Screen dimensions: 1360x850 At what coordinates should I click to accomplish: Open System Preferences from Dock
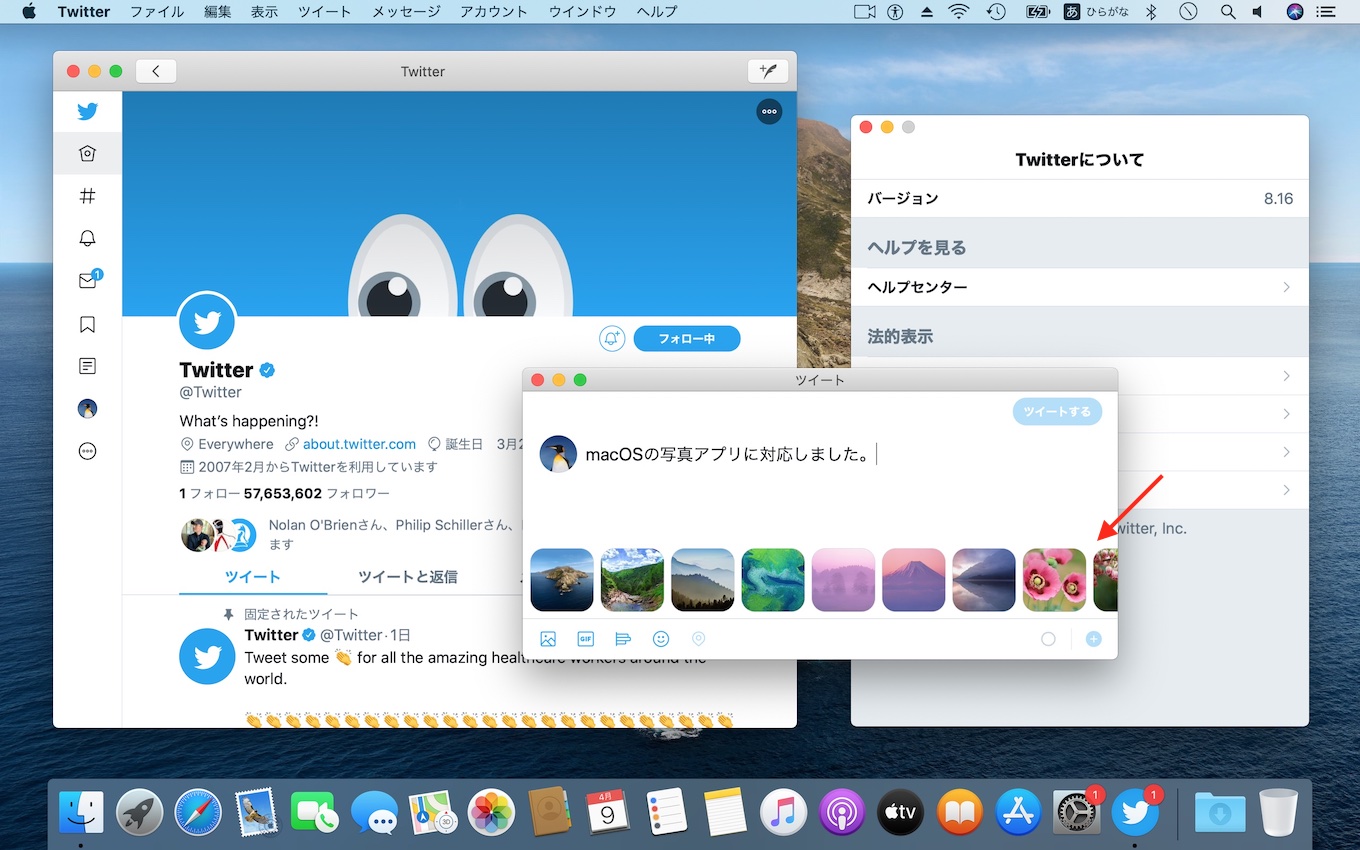click(1077, 812)
